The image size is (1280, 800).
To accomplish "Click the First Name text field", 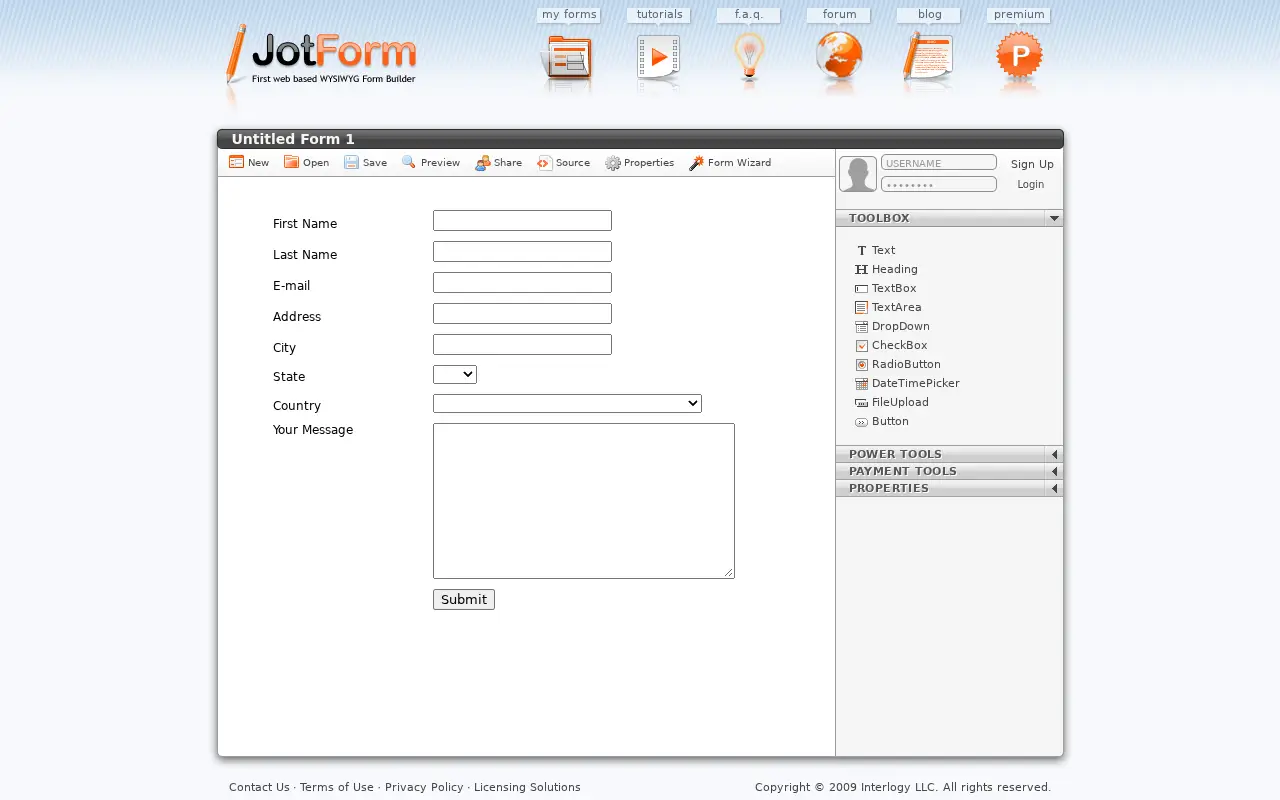I will coord(522,220).
